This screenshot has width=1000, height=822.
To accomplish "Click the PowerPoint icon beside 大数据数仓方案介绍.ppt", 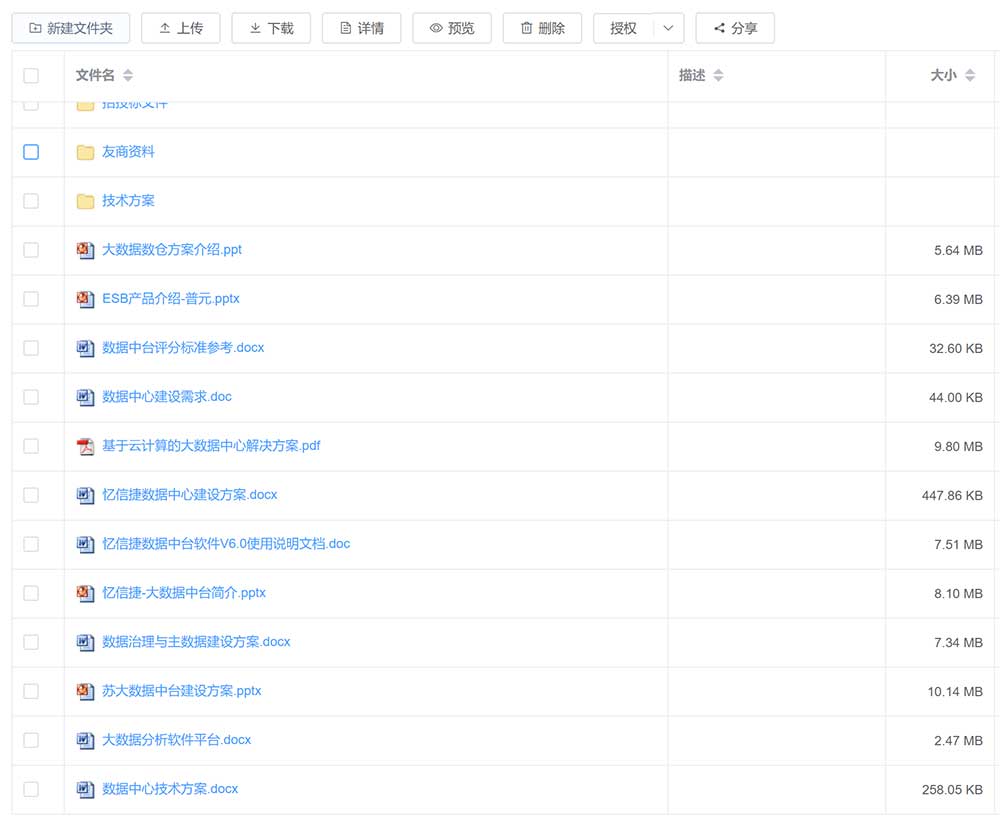I will 86,250.
